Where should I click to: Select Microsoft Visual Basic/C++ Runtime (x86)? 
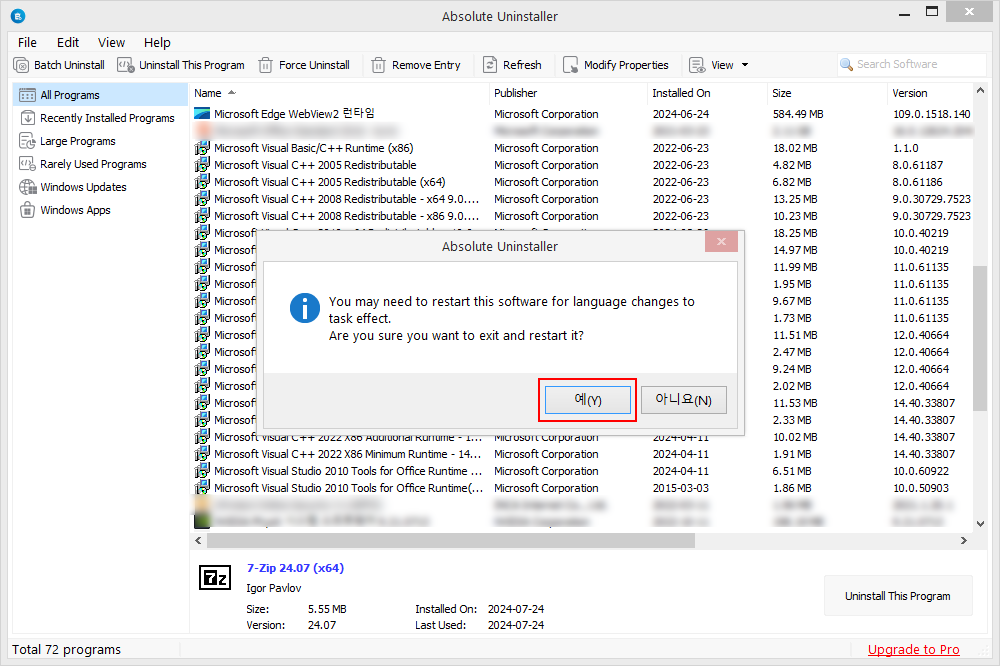point(582,148)
